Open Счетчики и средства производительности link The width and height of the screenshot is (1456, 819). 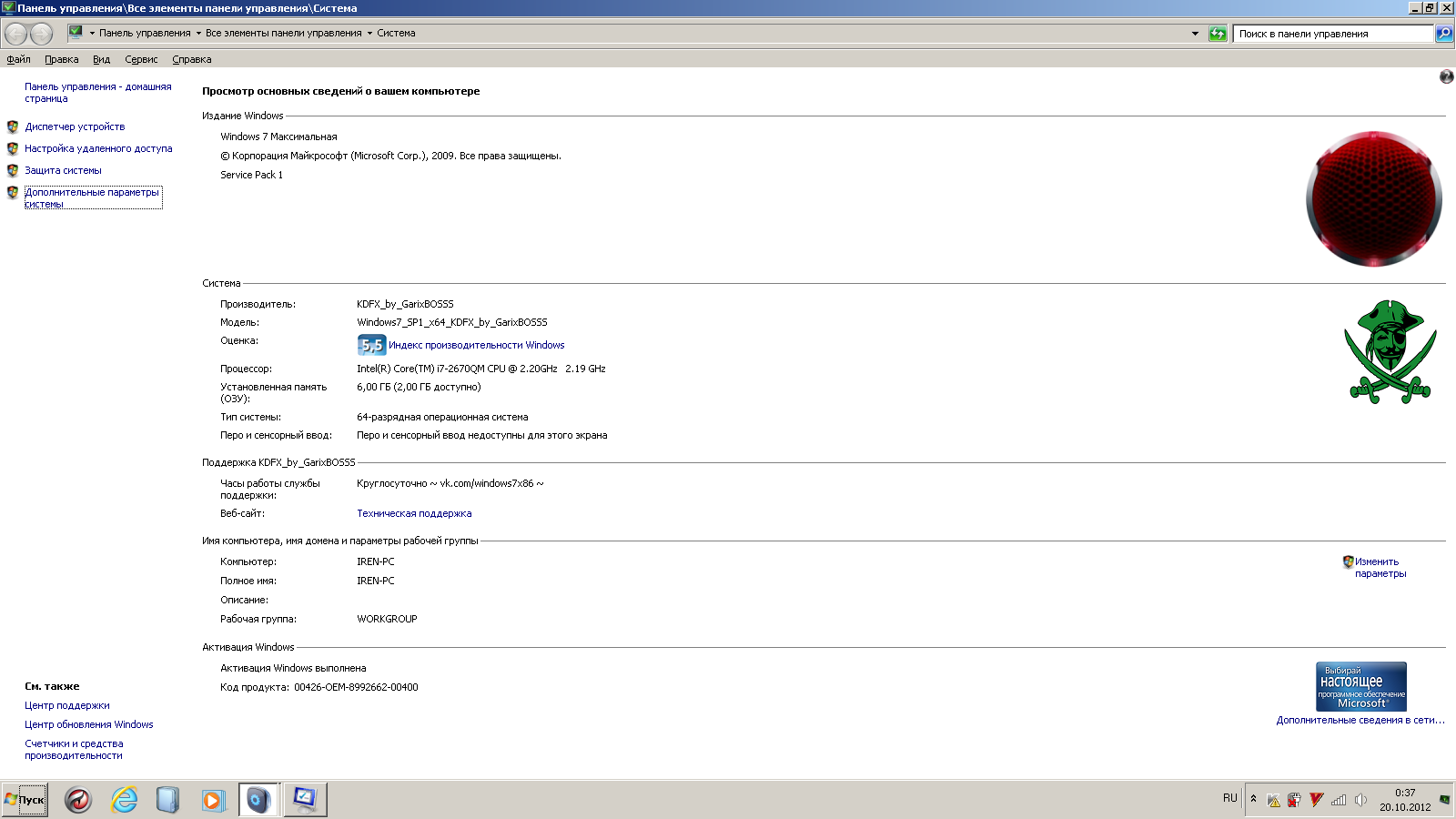74,749
